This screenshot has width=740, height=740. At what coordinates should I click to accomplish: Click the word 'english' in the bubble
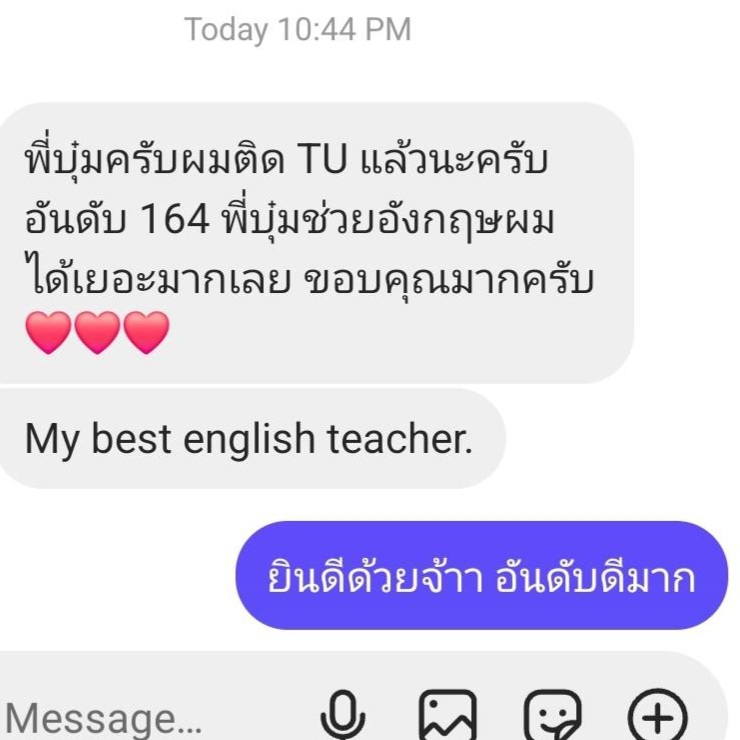tap(249, 439)
